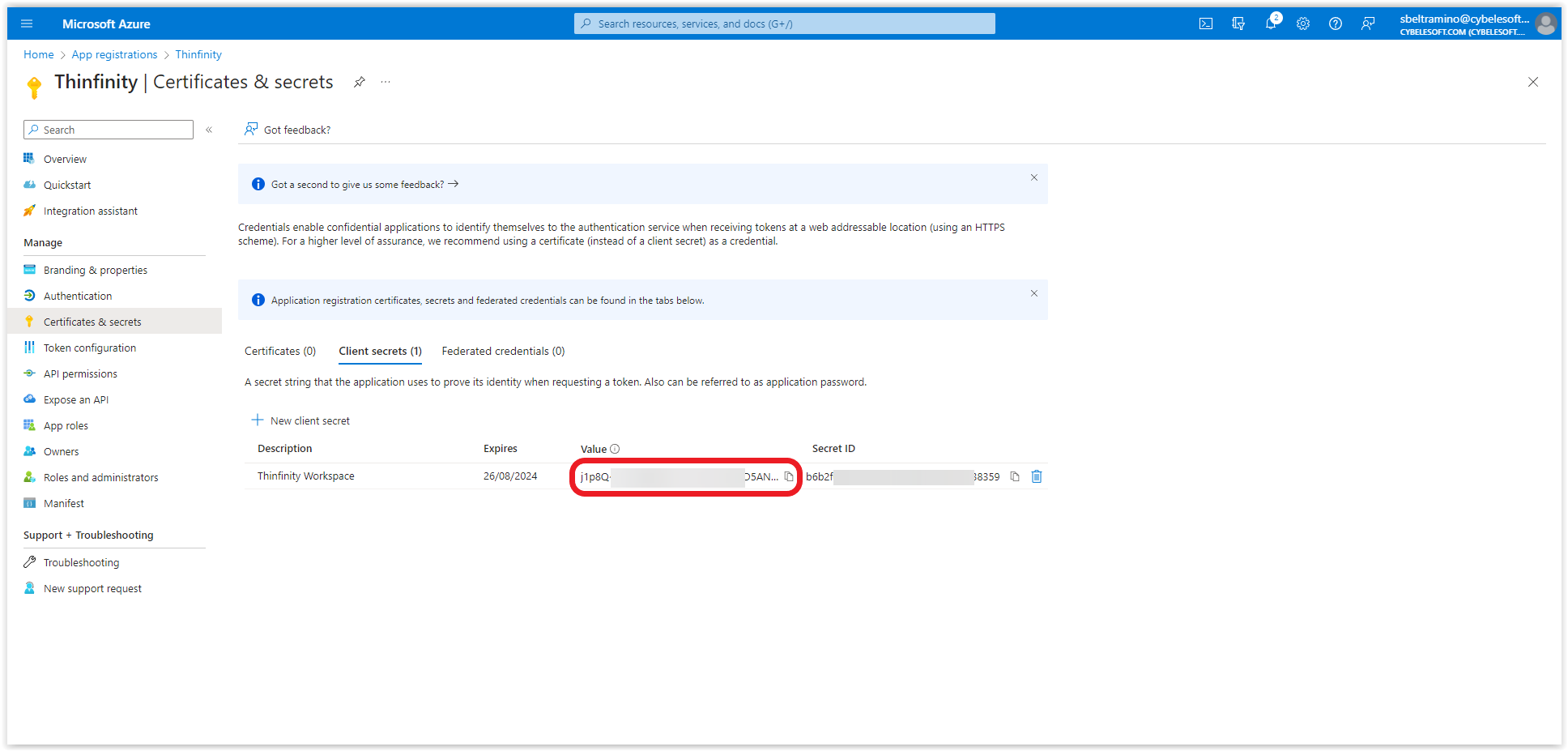Open the Azure portal hamburger menu
Screen dimensions: 1568x751
27,23
